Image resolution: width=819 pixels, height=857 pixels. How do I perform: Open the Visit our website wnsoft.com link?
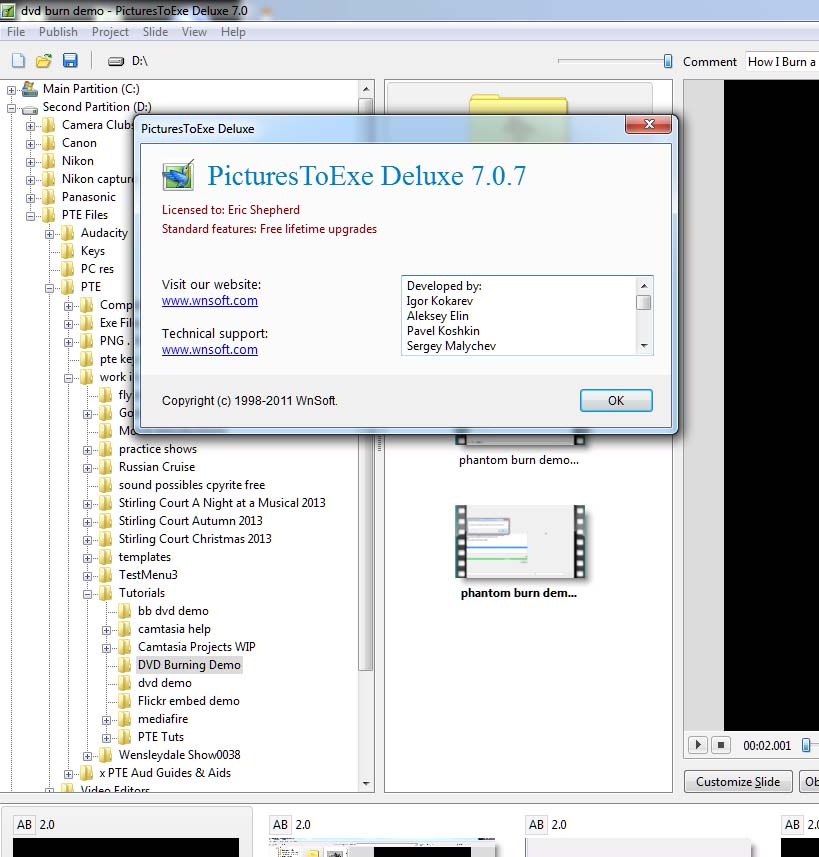(209, 301)
